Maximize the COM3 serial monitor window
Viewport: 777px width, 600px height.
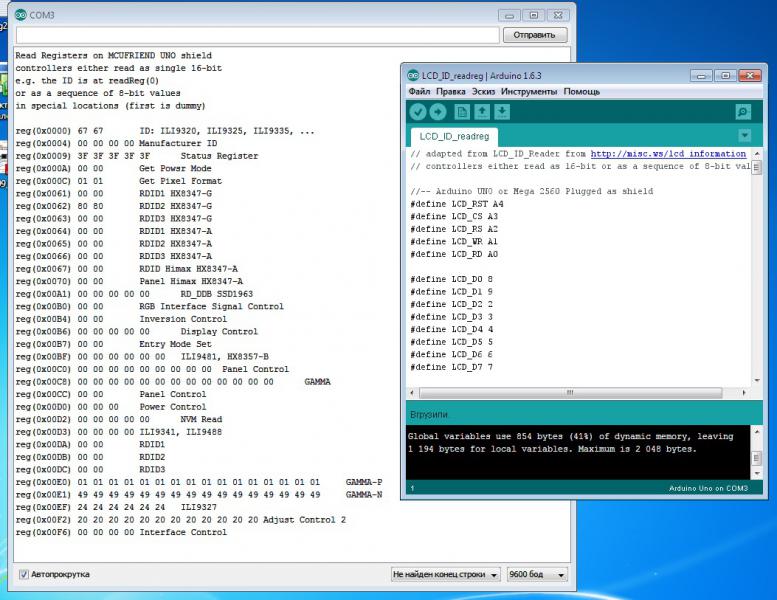pos(533,15)
